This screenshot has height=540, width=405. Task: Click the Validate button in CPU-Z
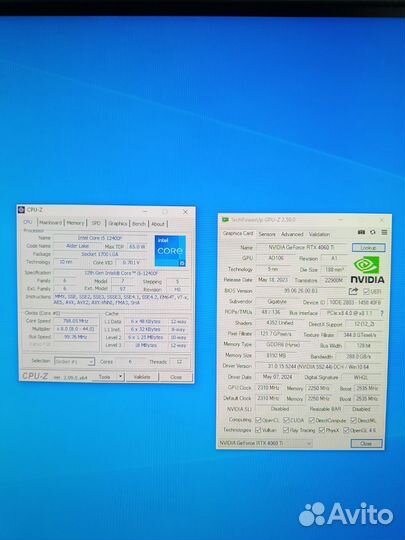click(142, 377)
